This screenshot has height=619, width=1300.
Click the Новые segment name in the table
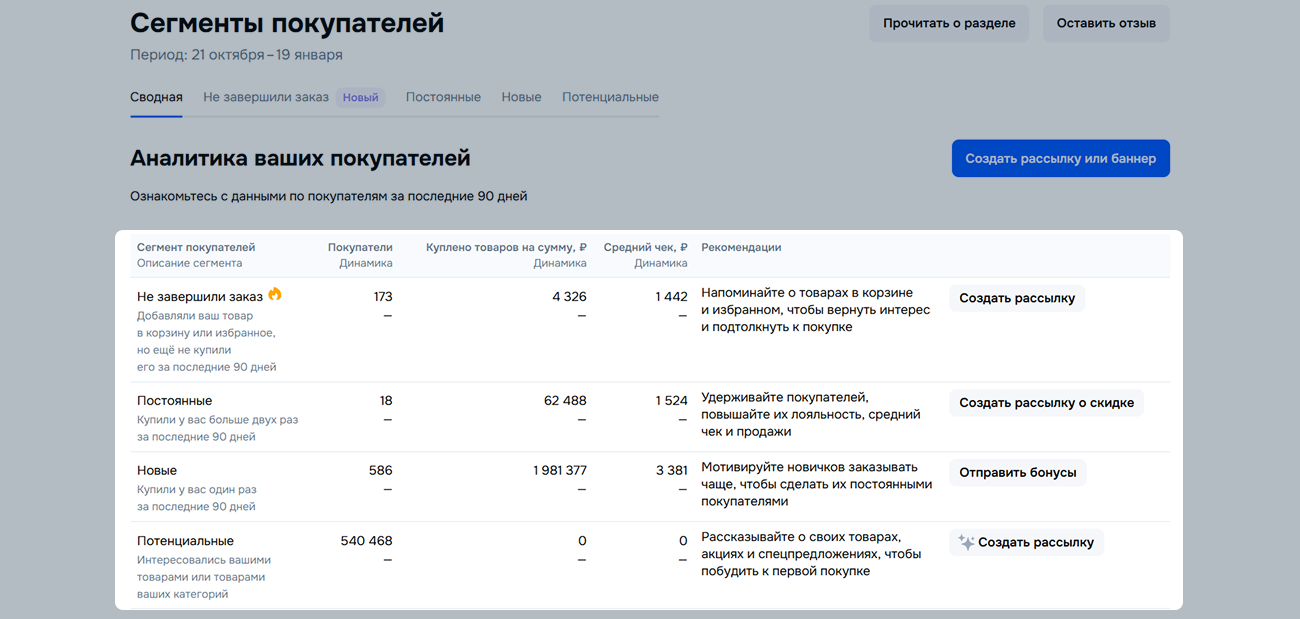pyautogui.click(x=157, y=471)
